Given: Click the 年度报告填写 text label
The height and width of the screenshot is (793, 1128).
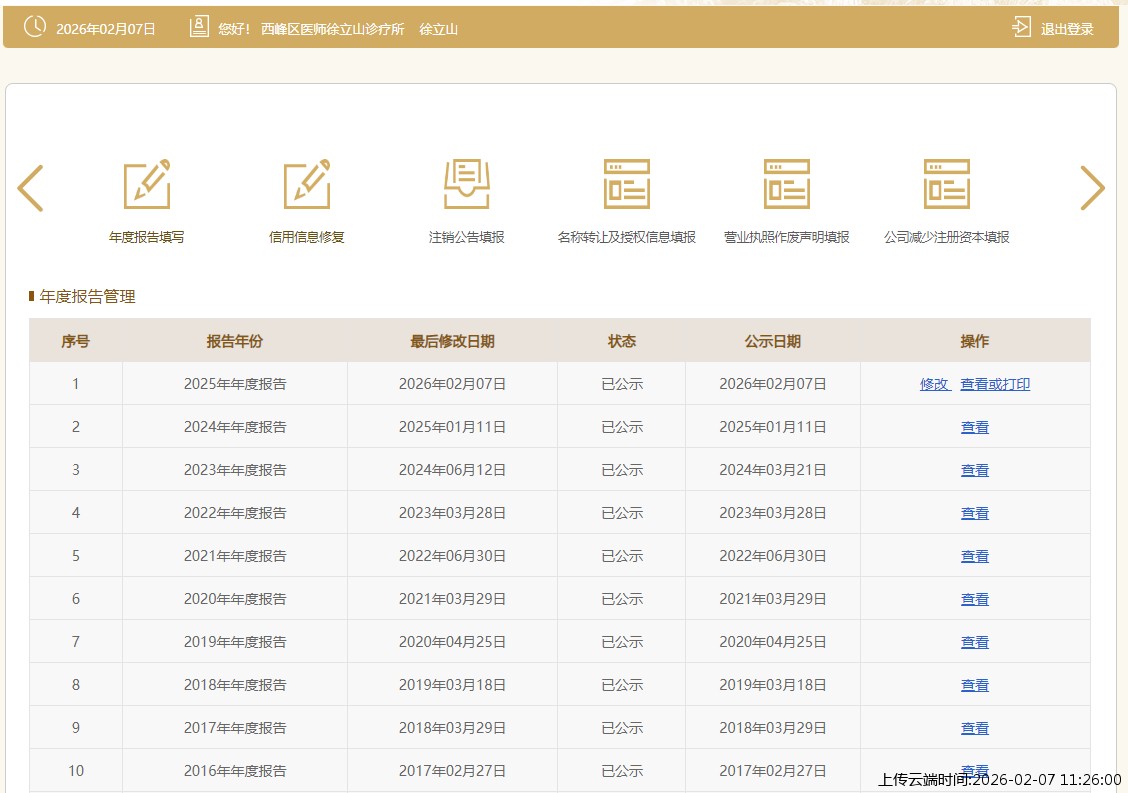Looking at the screenshot, I should [147, 238].
